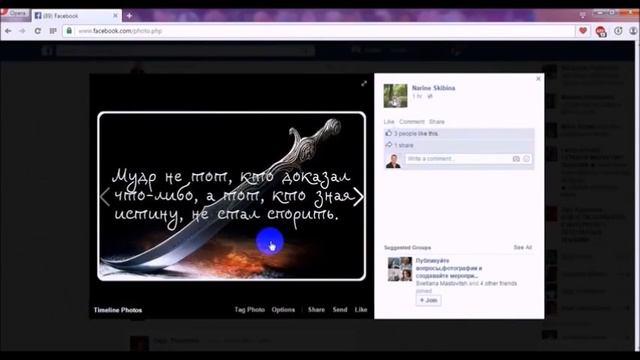Select the Facebook browser tab

point(76,16)
